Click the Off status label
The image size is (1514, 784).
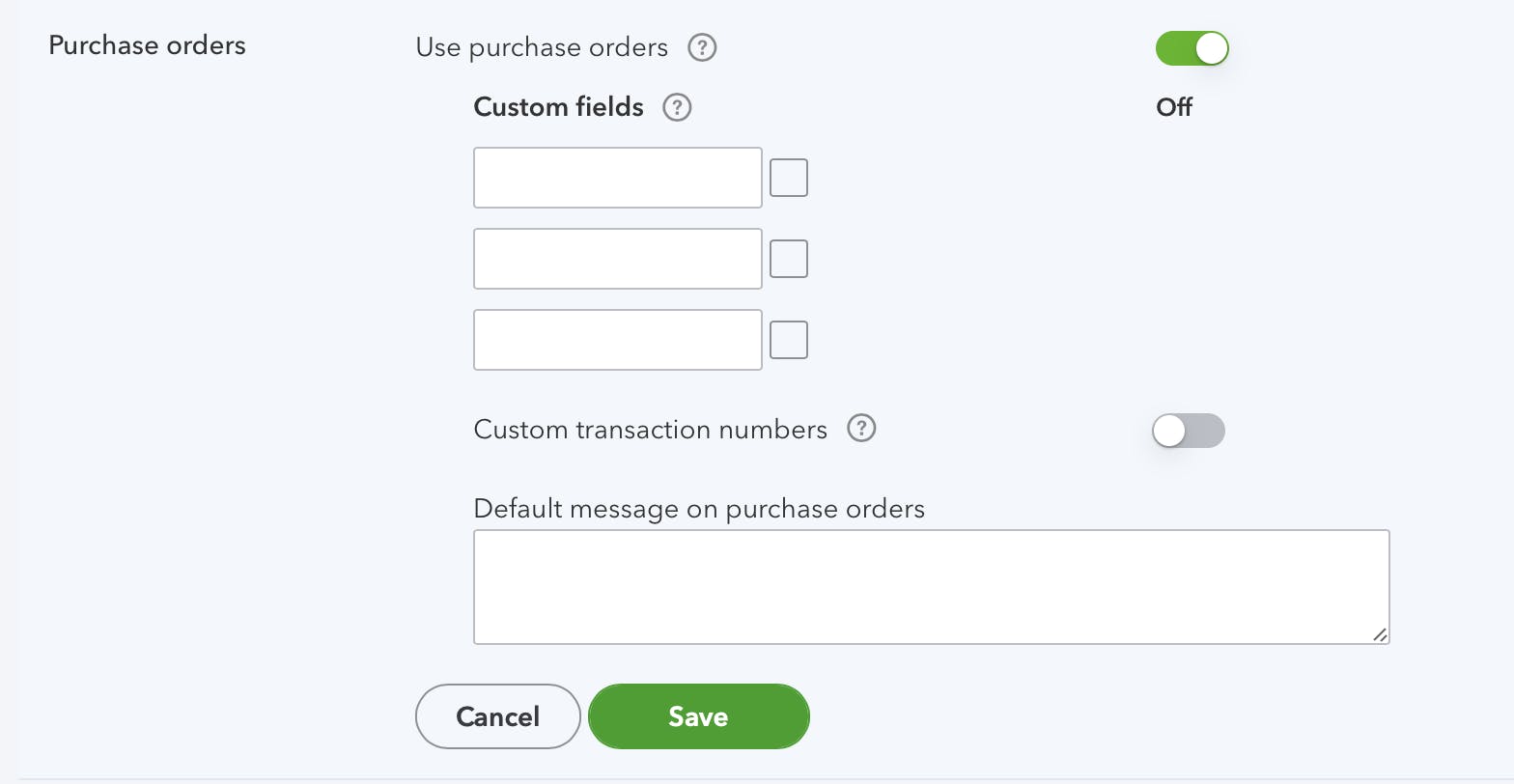point(1173,107)
